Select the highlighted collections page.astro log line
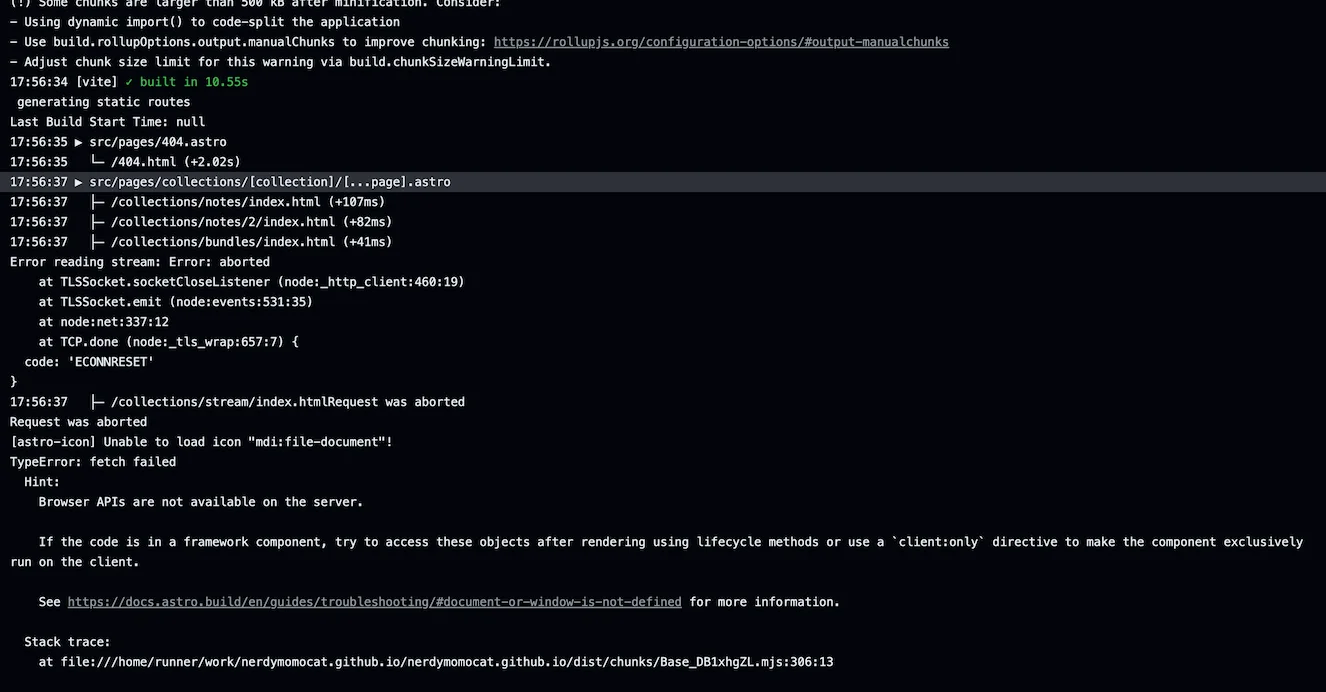 [270, 182]
